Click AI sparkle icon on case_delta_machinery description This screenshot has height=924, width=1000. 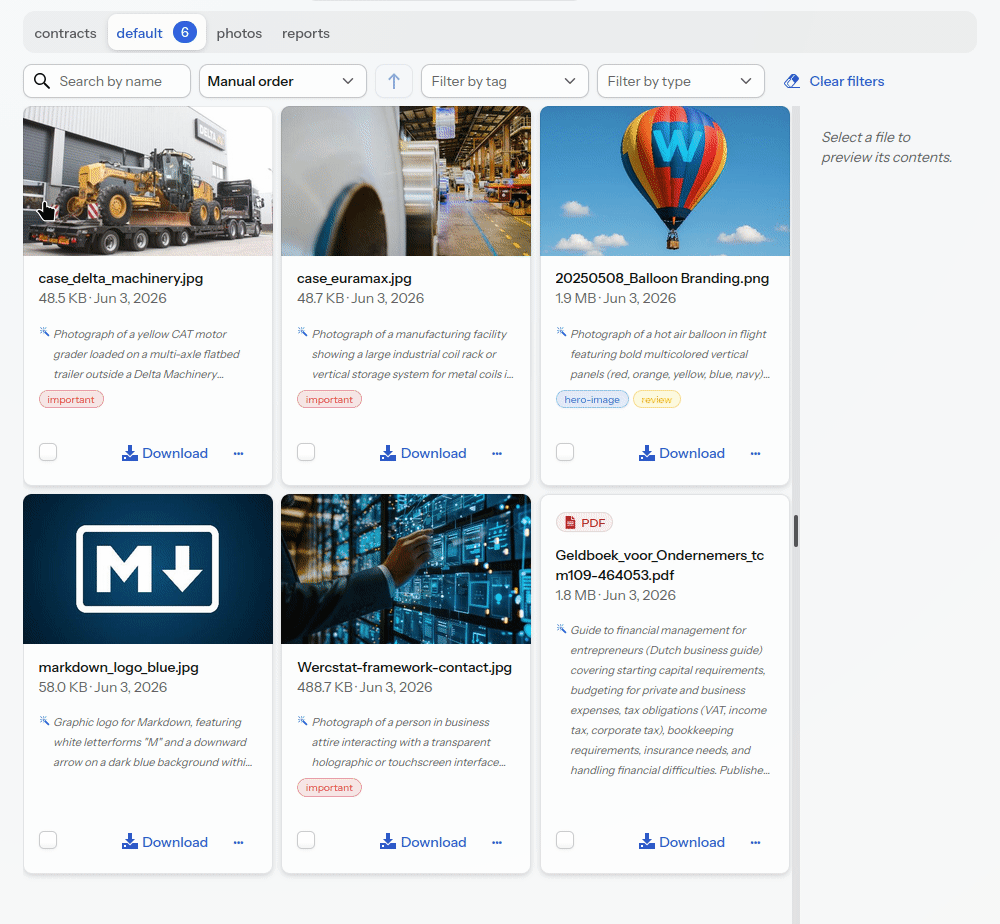tap(44, 332)
